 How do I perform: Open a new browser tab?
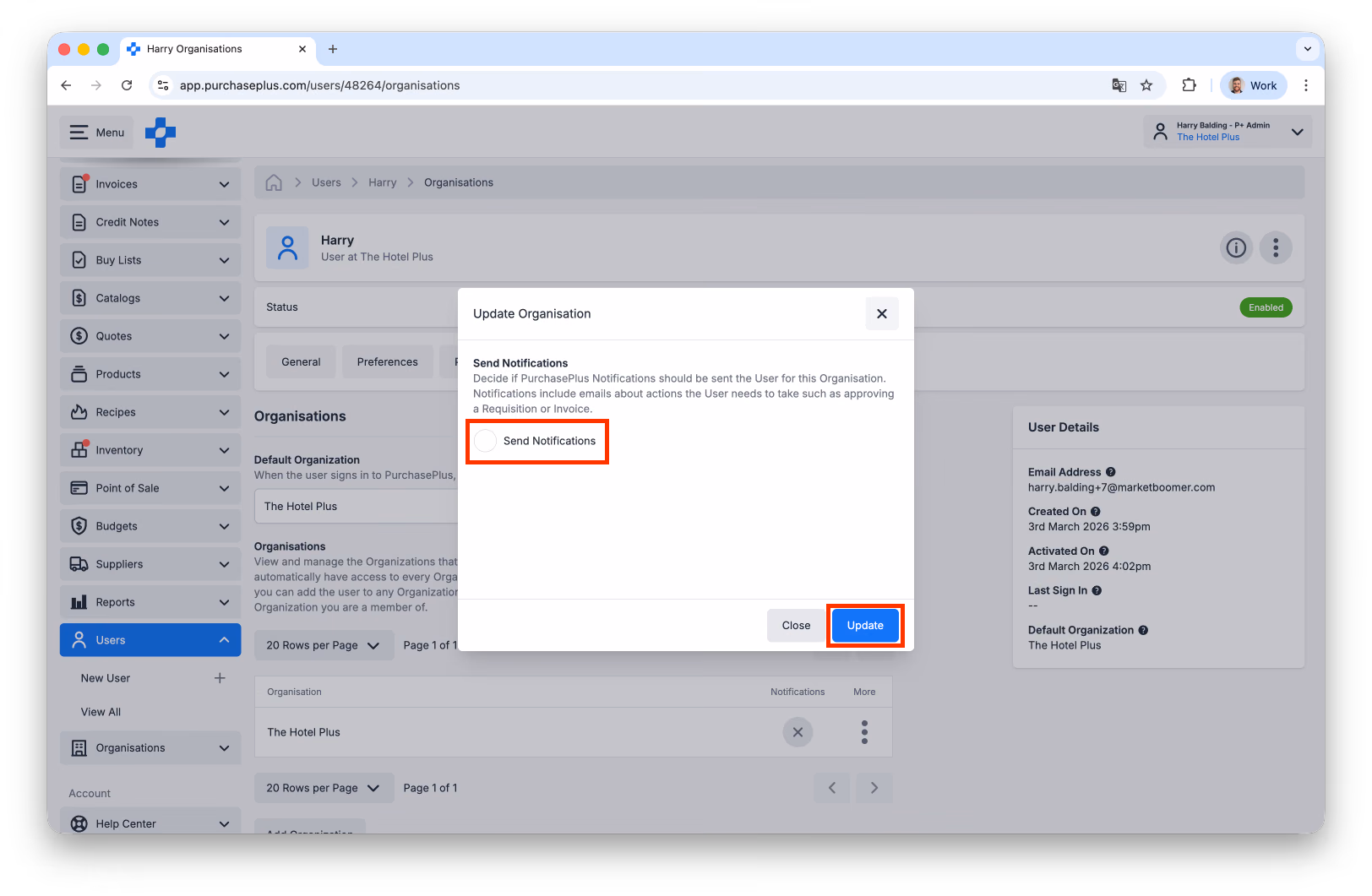(x=333, y=49)
